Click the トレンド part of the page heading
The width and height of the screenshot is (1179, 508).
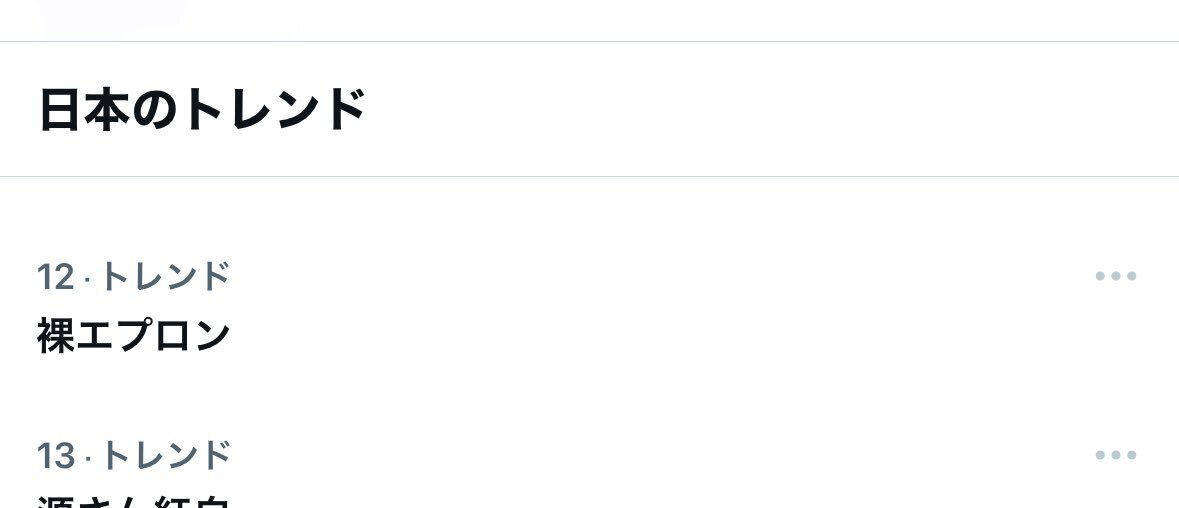tap(275, 109)
